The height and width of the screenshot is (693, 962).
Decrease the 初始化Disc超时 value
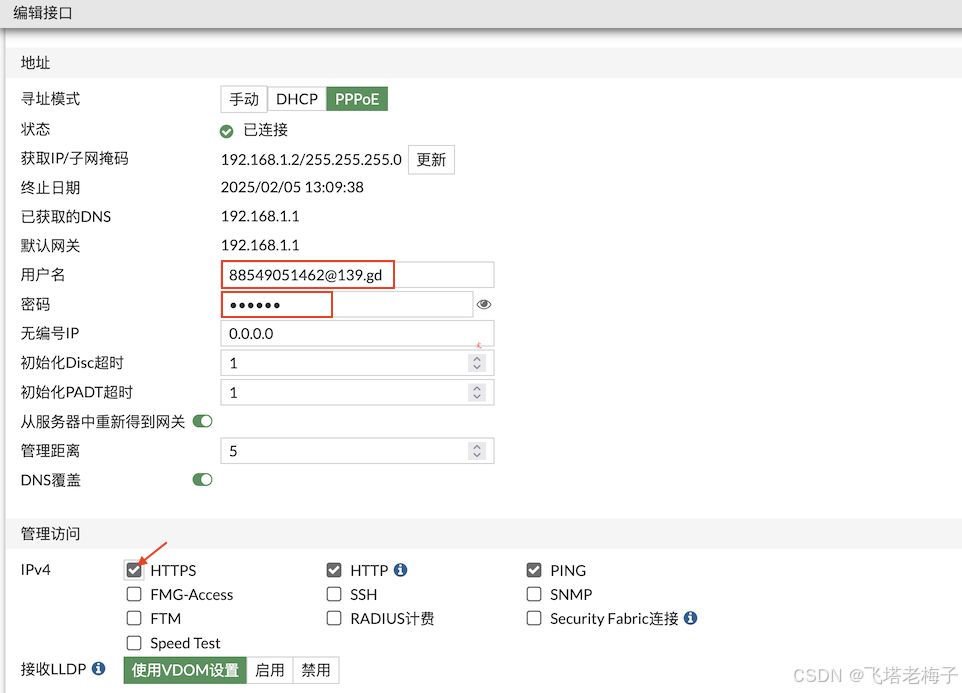click(477, 367)
